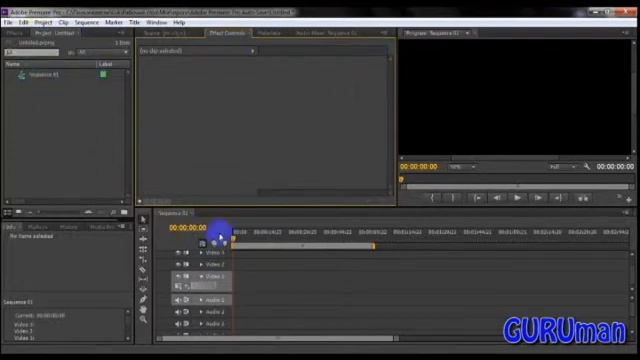Expand the Audio 2 track
Screen dimensions: 640x360
[201, 312]
